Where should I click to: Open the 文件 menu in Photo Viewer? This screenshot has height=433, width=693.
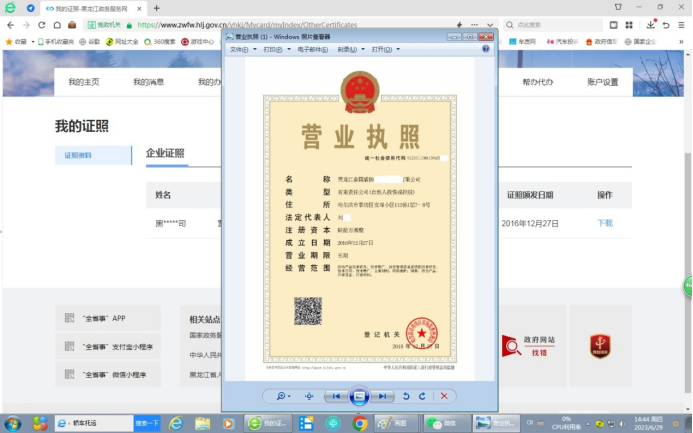pyautogui.click(x=241, y=49)
